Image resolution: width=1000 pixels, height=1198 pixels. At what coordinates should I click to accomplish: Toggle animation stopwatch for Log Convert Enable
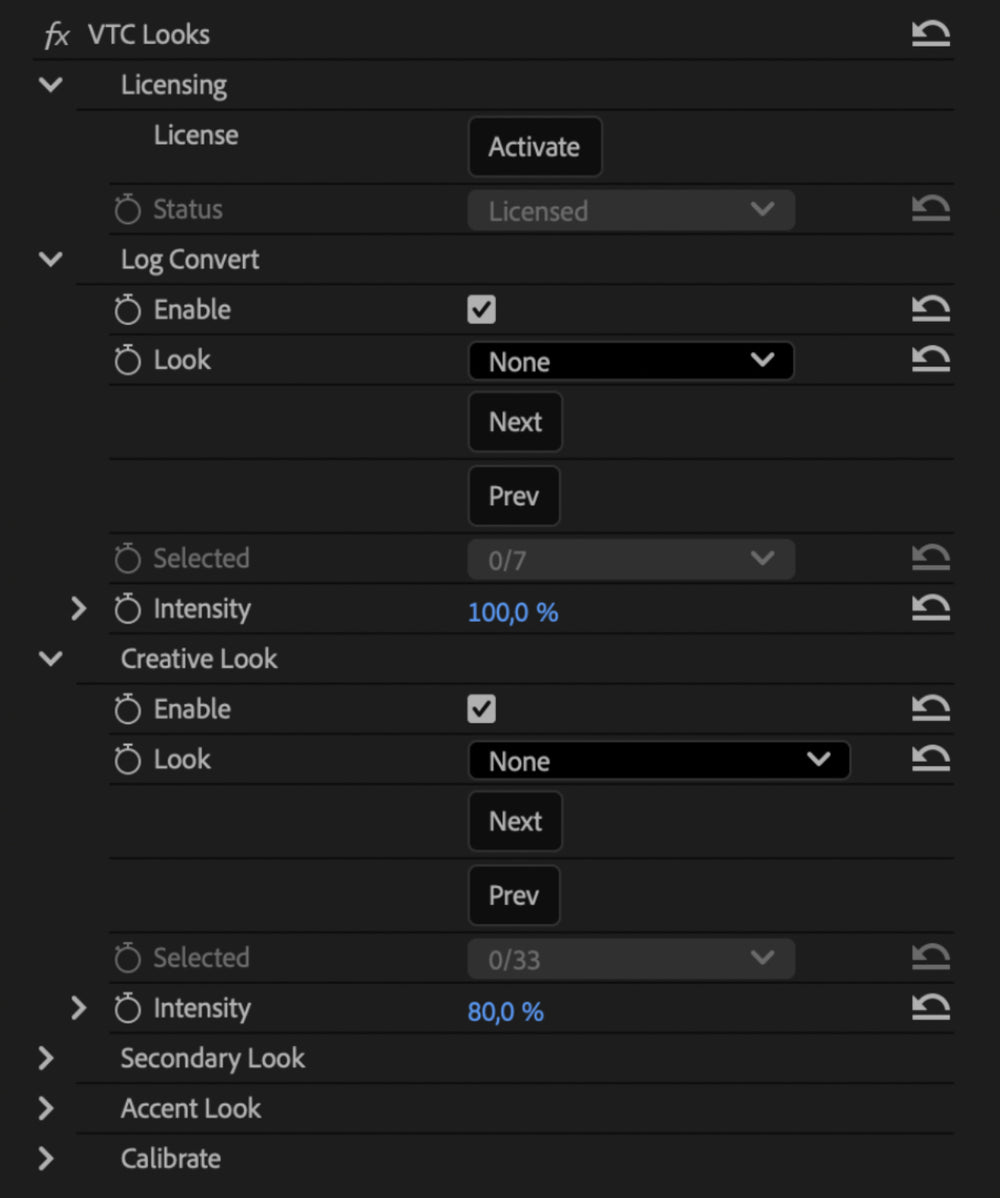(128, 309)
